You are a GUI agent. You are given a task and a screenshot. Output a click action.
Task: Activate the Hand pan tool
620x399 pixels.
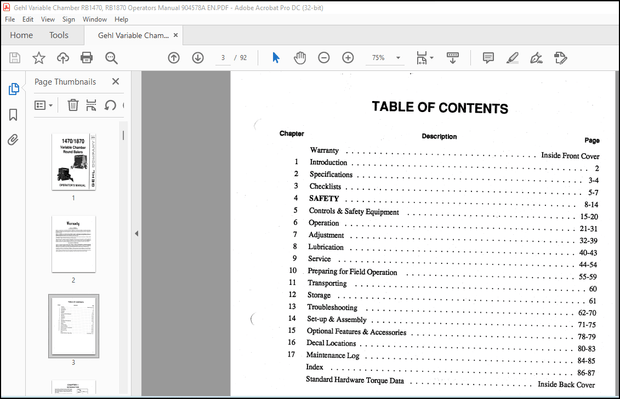(x=300, y=58)
